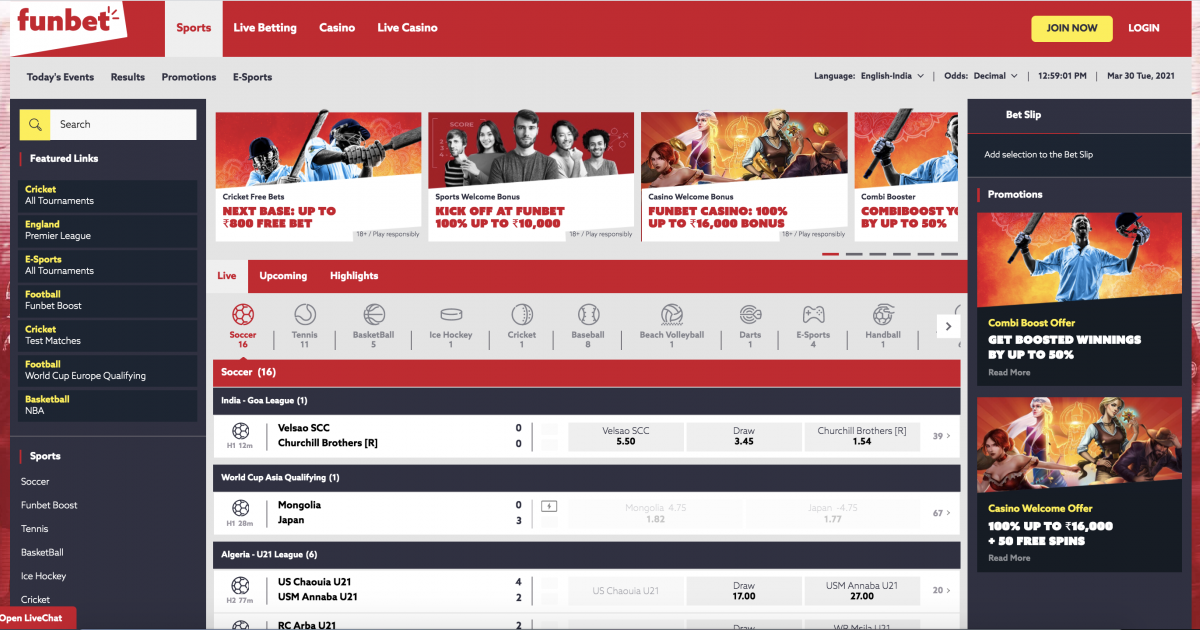Pick the Ice Hockey icon
Viewport: 1200px width, 630px height.
tap(451, 315)
